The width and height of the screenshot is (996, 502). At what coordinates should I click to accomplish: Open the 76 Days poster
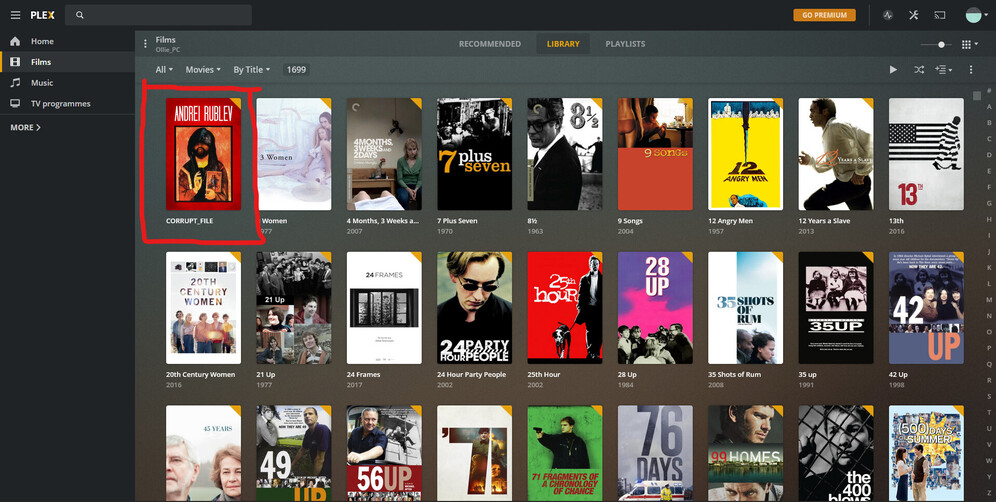coord(656,454)
